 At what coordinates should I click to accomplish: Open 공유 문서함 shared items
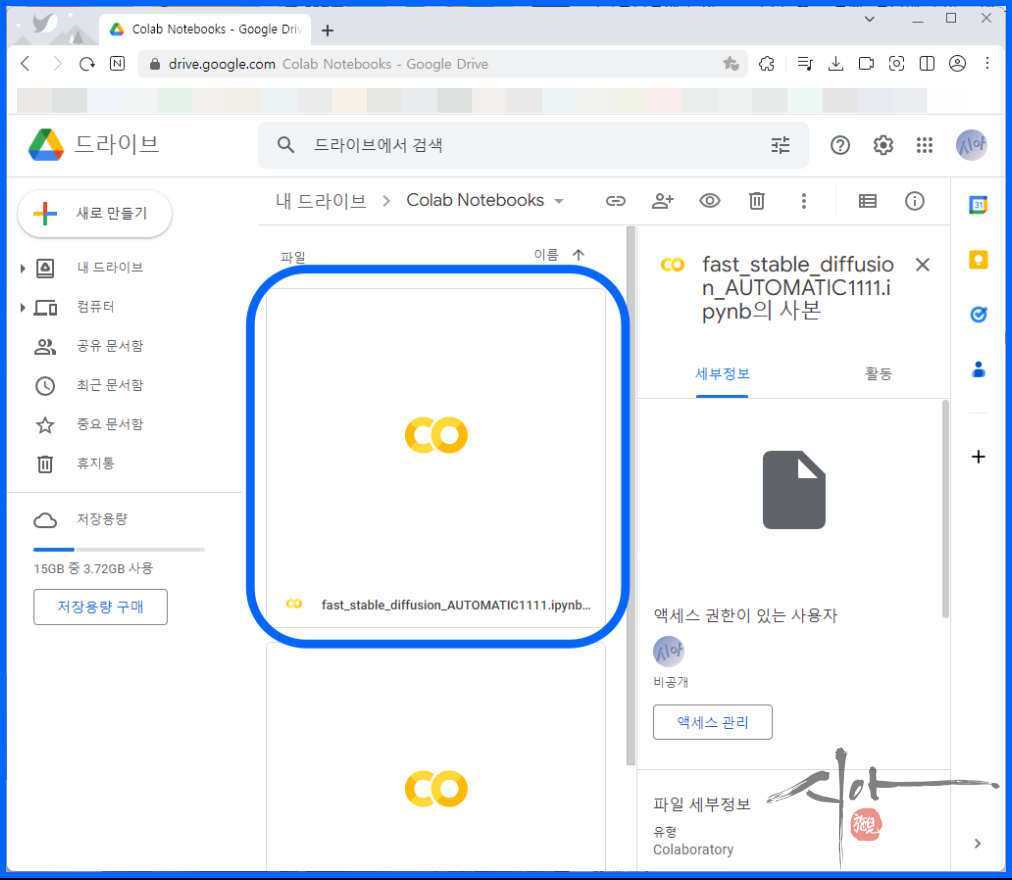[x=110, y=347]
